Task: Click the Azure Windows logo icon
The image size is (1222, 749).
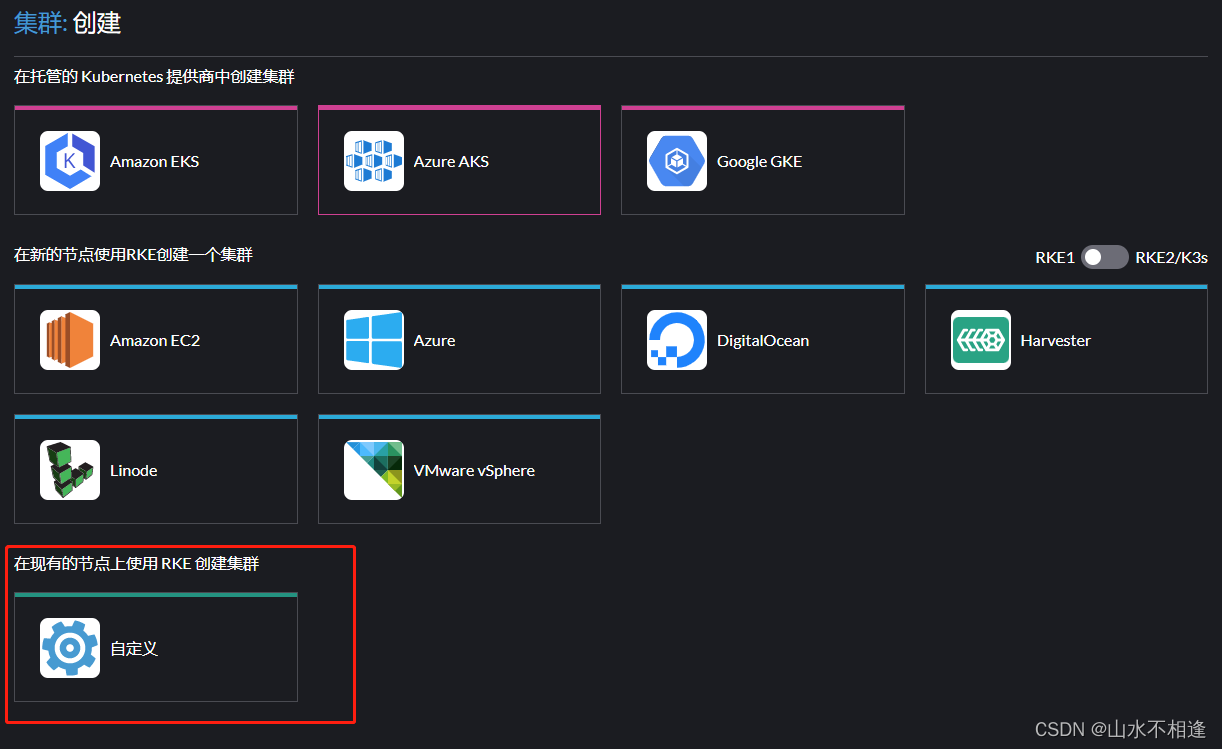Action: [x=374, y=340]
